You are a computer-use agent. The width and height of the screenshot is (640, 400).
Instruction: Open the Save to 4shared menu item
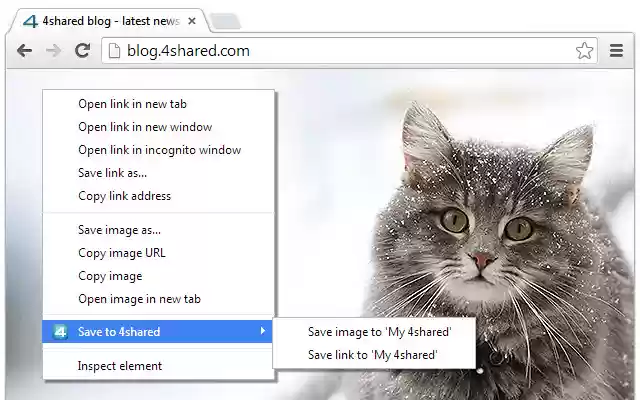click(x=157, y=331)
